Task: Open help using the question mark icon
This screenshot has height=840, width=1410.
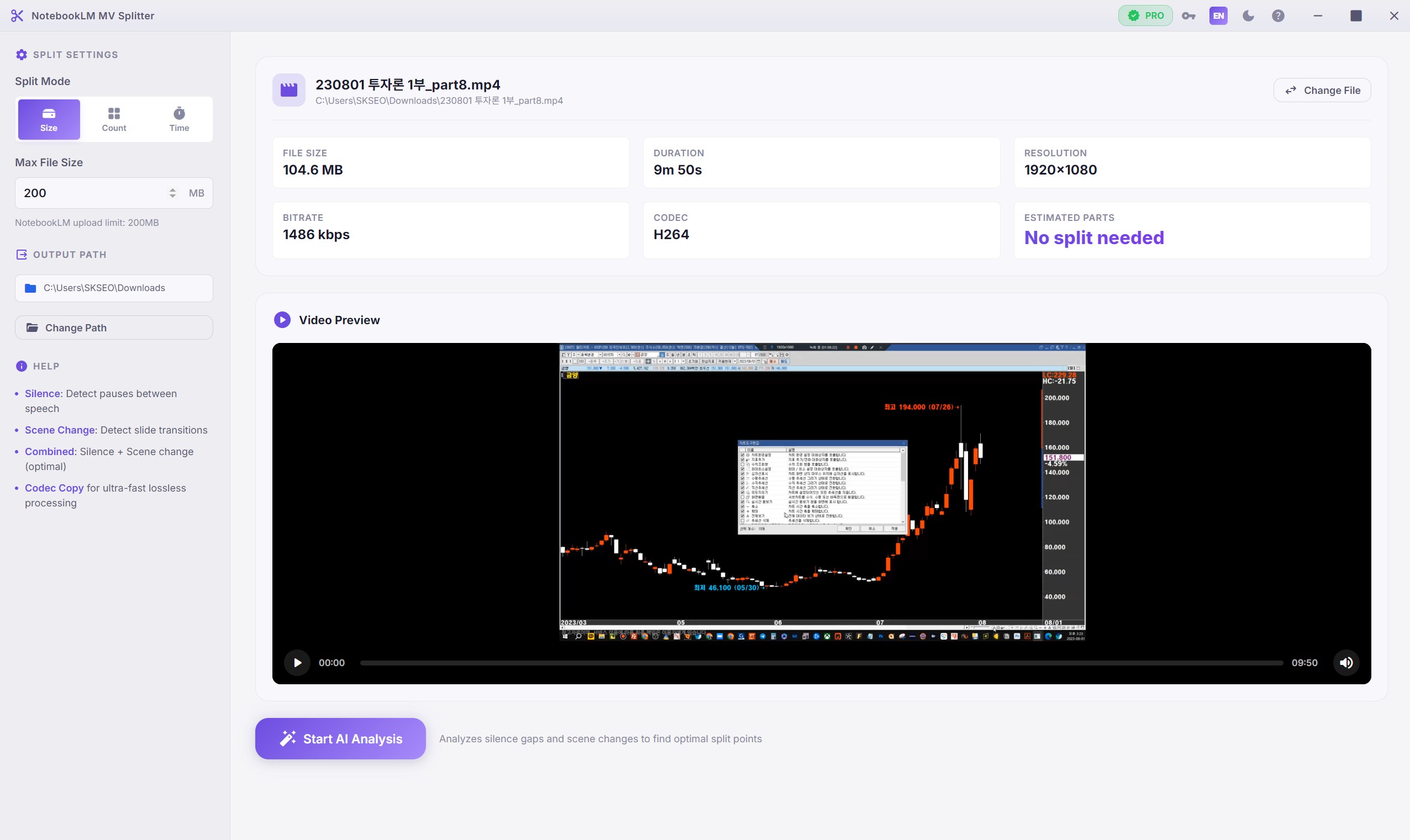Action: click(x=1278, y=15)
